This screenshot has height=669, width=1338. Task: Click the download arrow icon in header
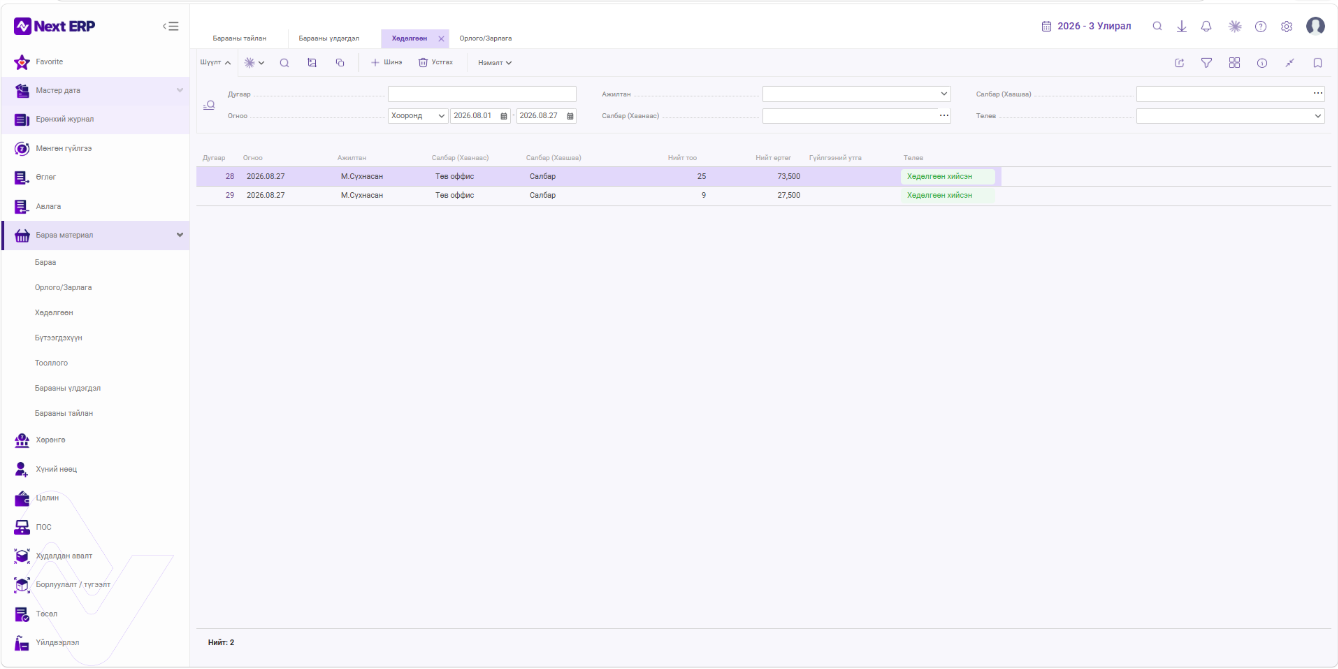1182,26
